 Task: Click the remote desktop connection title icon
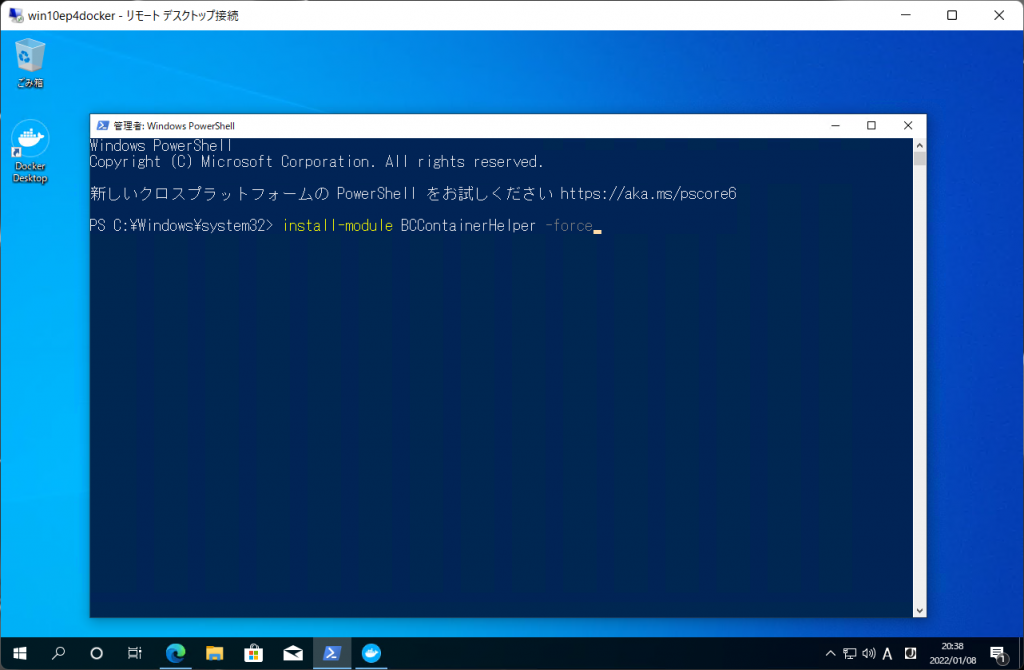[16, 15]
